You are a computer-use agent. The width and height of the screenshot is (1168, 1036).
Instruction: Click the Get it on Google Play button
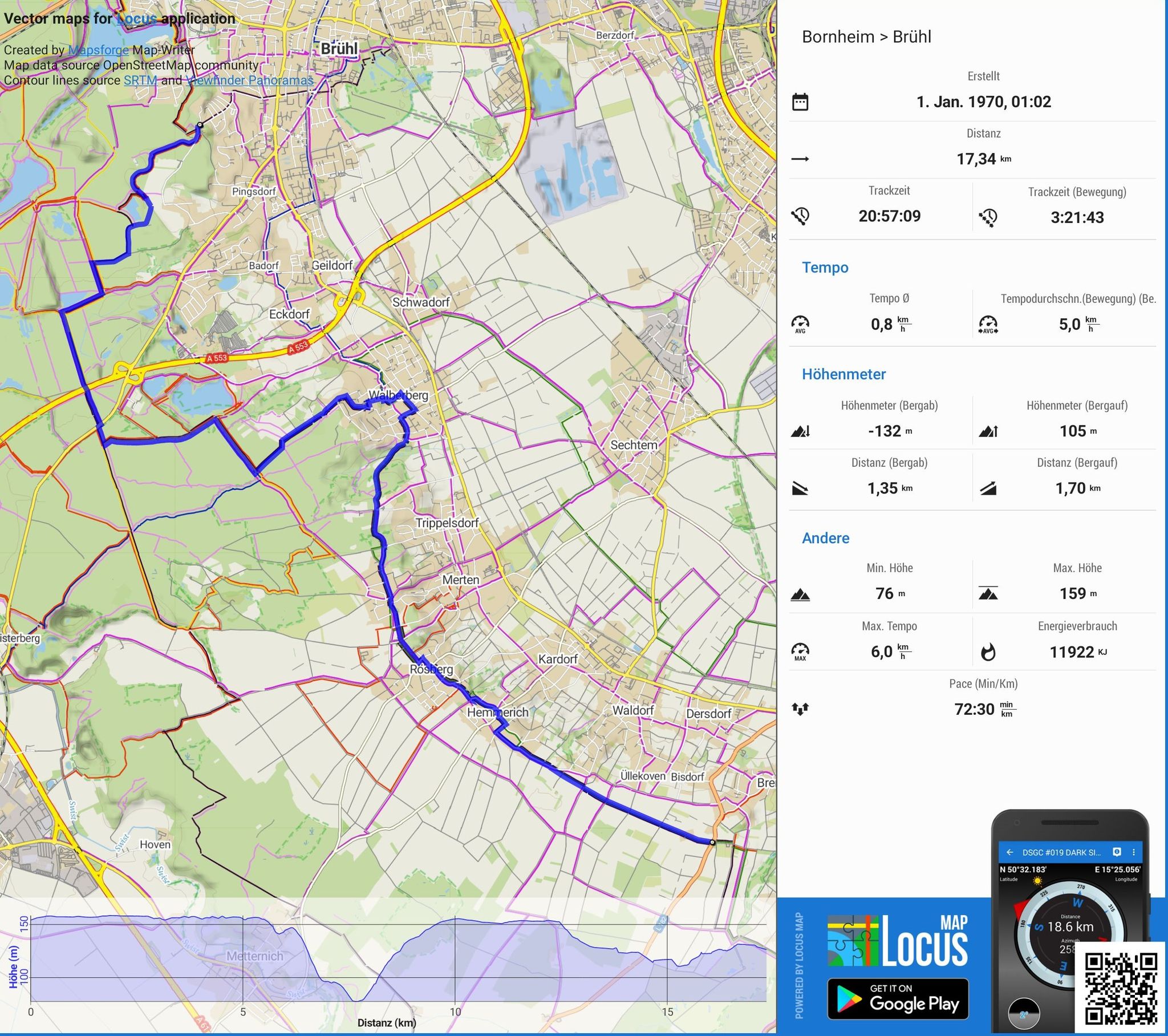(898, 999)
